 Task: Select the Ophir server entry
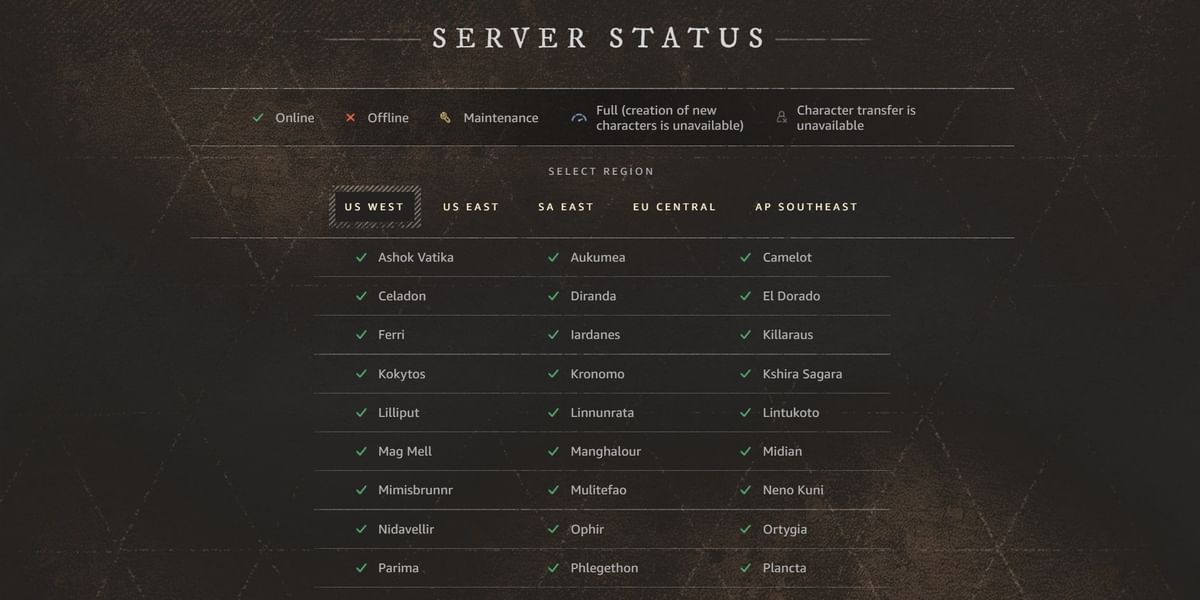588,529
